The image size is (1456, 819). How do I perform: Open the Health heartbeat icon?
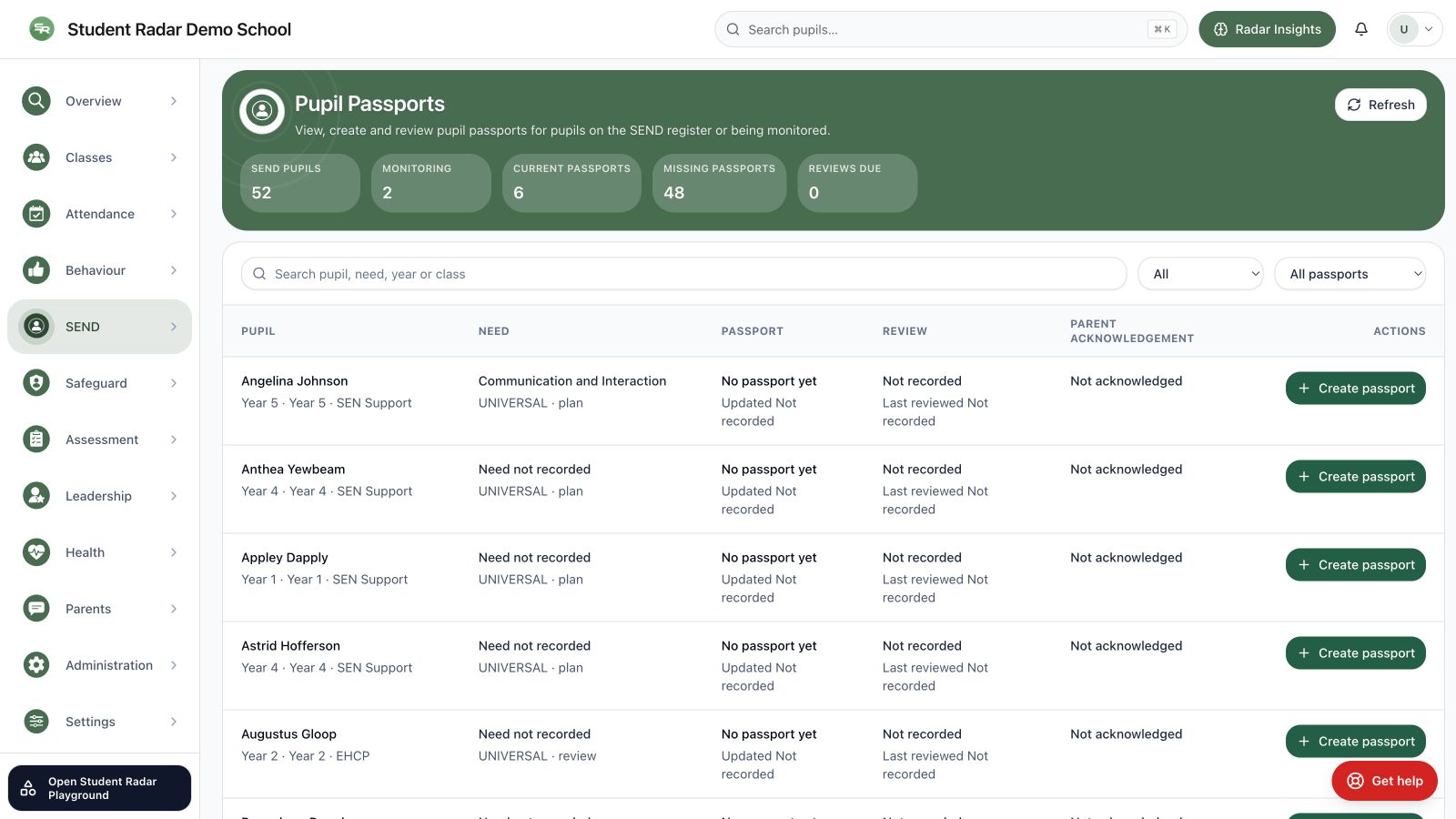coord(36,552)
